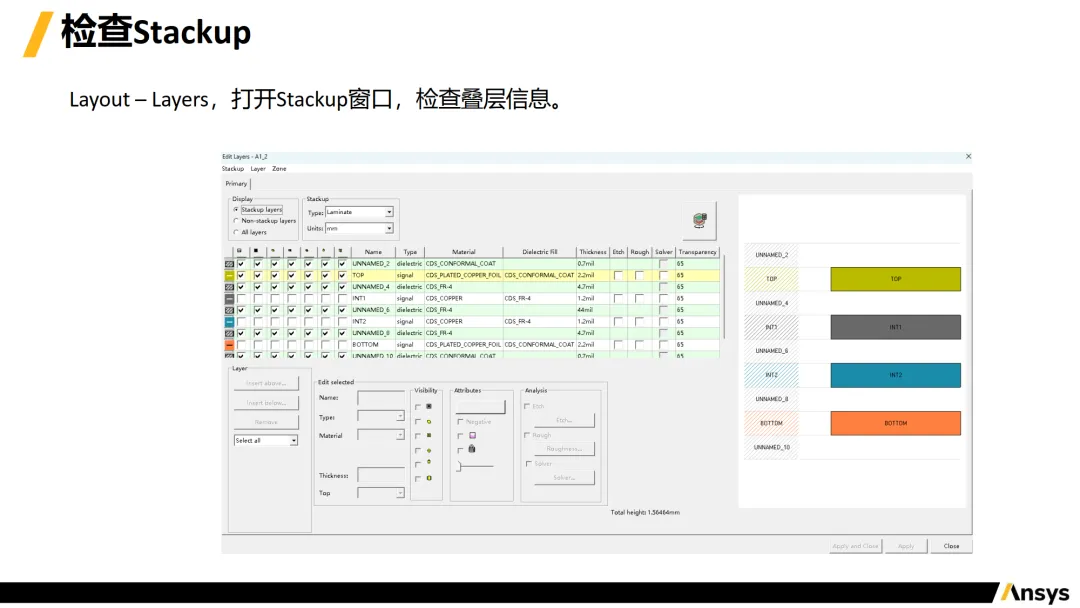This screenshot has width=1080, height=608.
Task: Click the yellow ring icon in Visibility group
Action: pyautogui.click(x=429, y=421)
